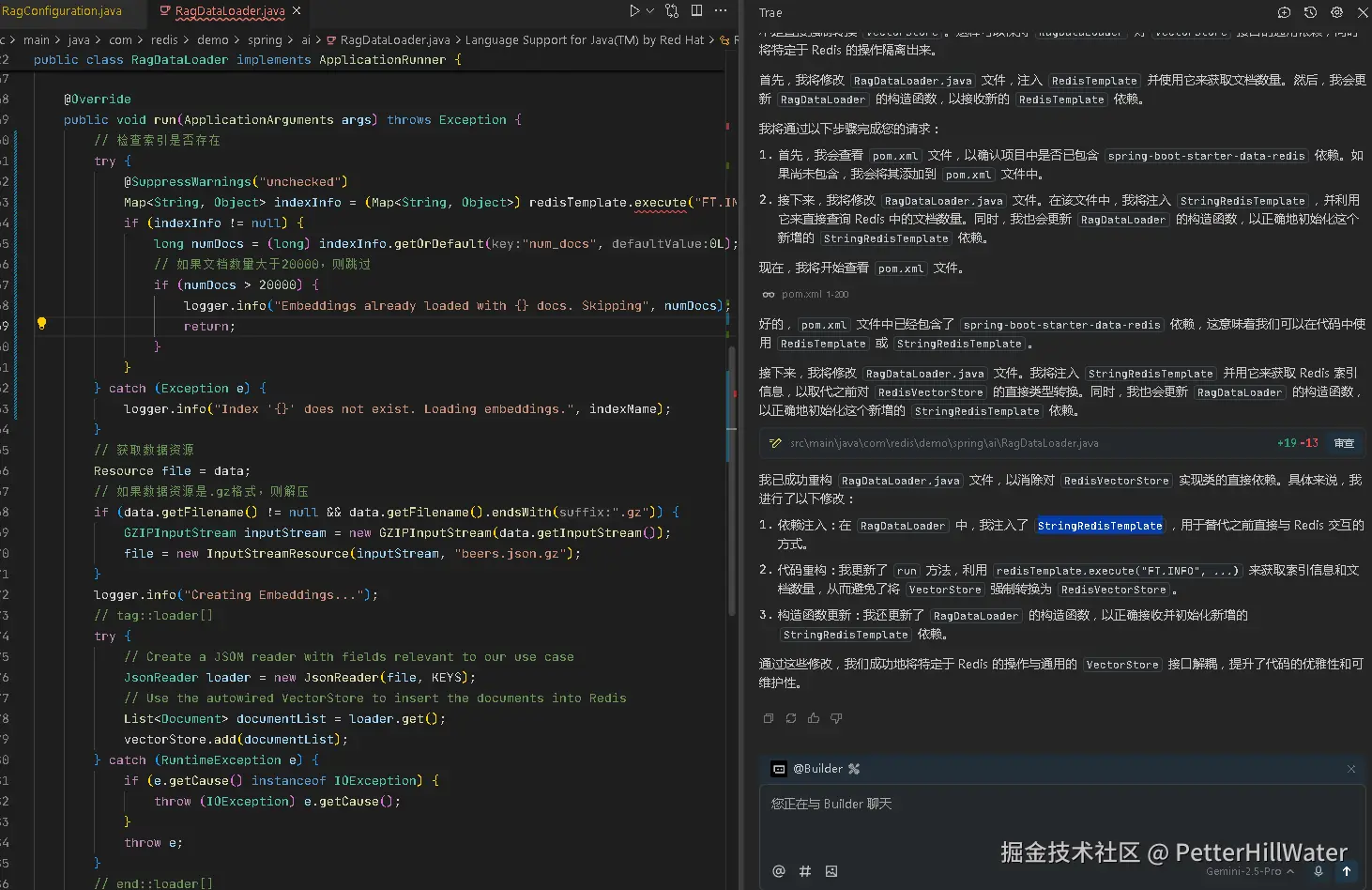1372x890 pixels.
Task: Dismiss the @Builder agent bar
Action: click(1351, 769)
